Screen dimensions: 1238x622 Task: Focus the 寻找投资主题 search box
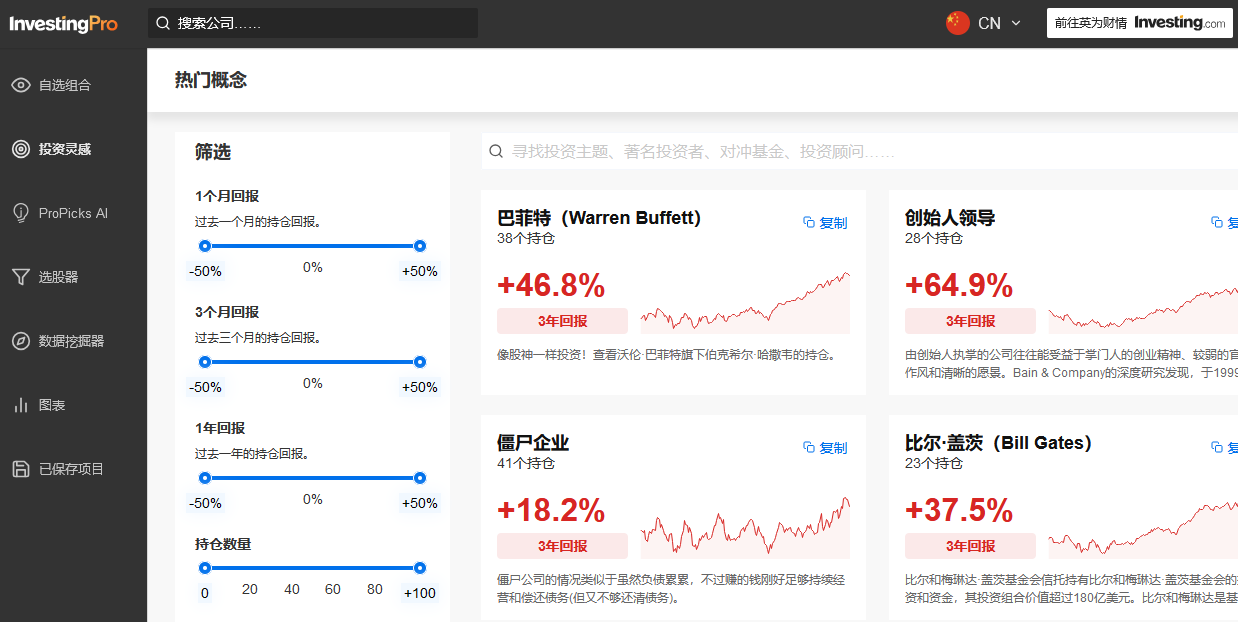pyautogui.click(x=860, y=152)
